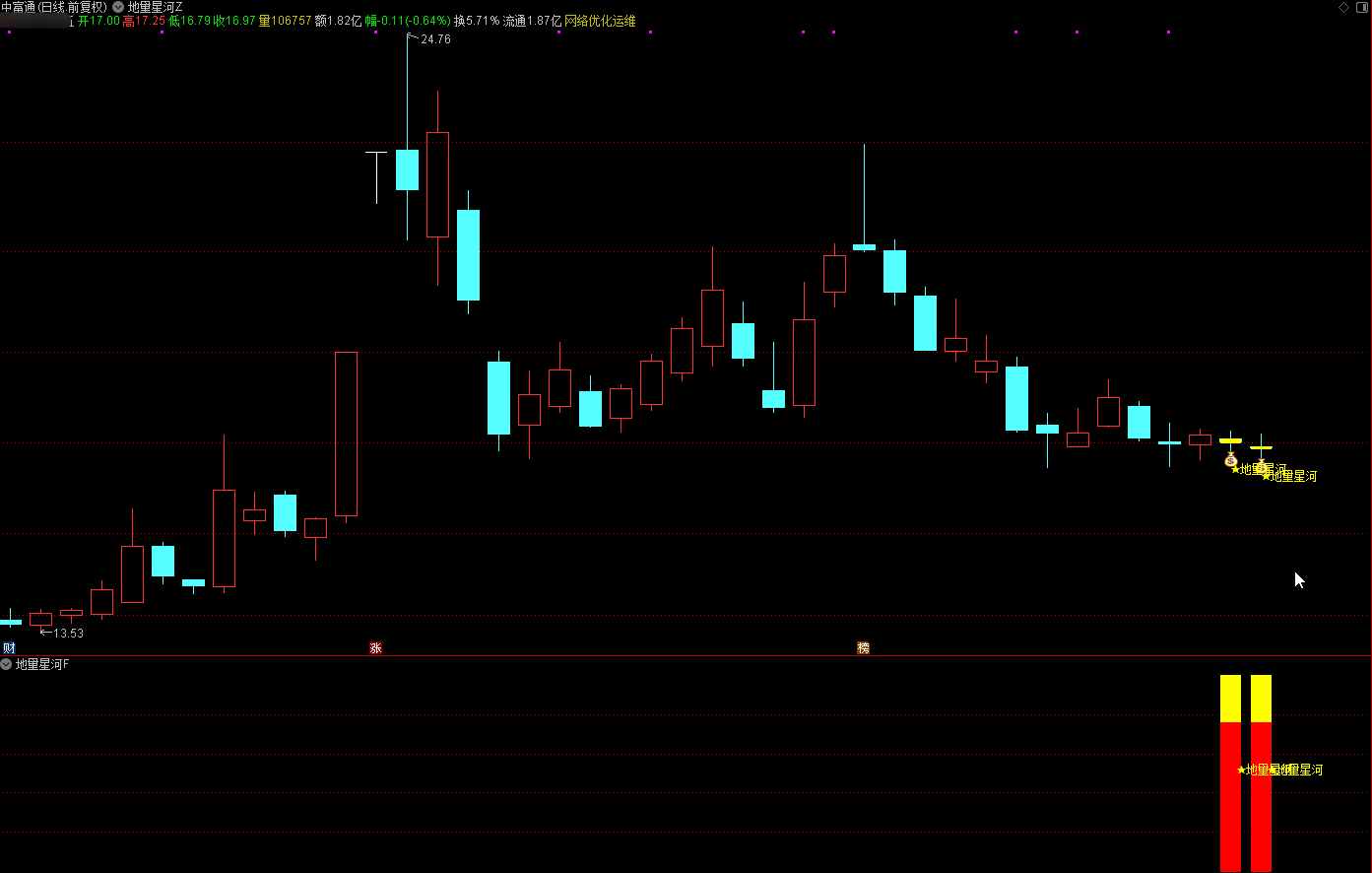Select the latest yellow candlestick
The image size is (1372, 873).
pos(1261,447)
